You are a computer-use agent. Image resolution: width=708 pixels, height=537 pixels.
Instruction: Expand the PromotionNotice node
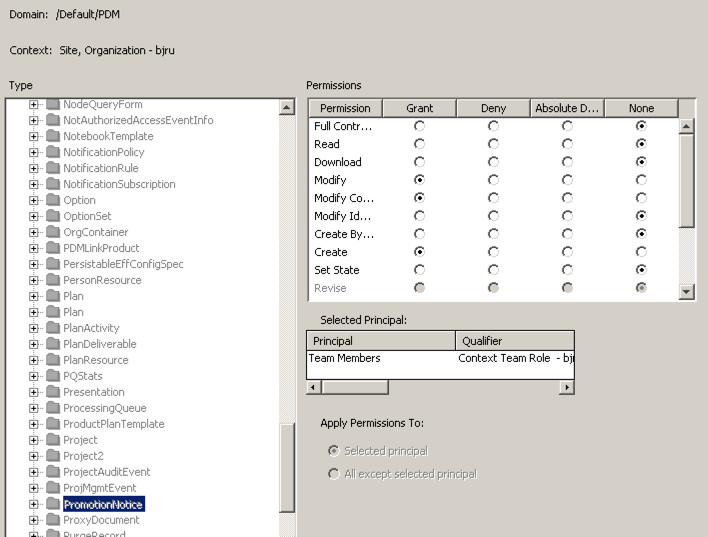(x=33, y=504)
